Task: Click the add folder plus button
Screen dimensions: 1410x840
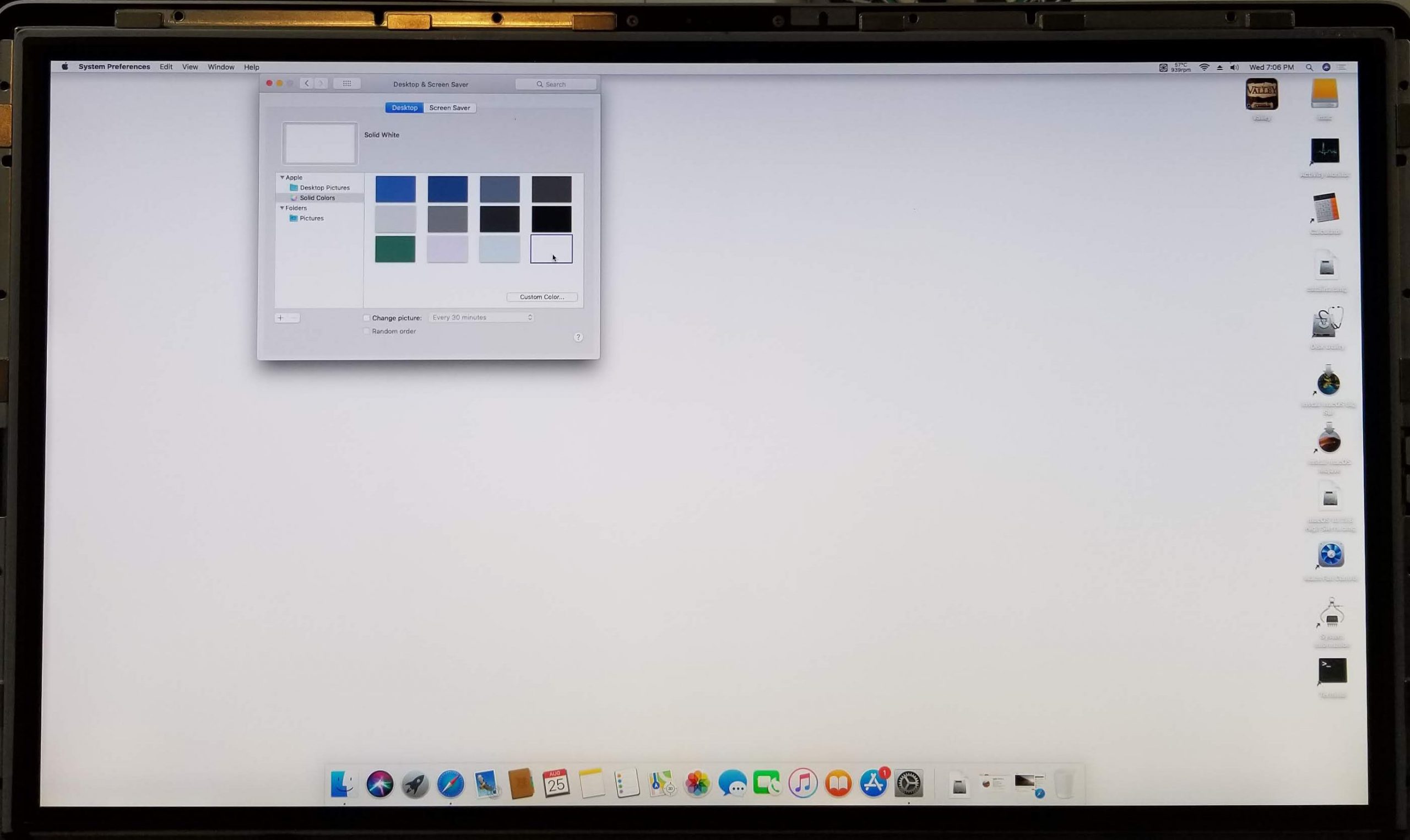Action: coord(281,317)
